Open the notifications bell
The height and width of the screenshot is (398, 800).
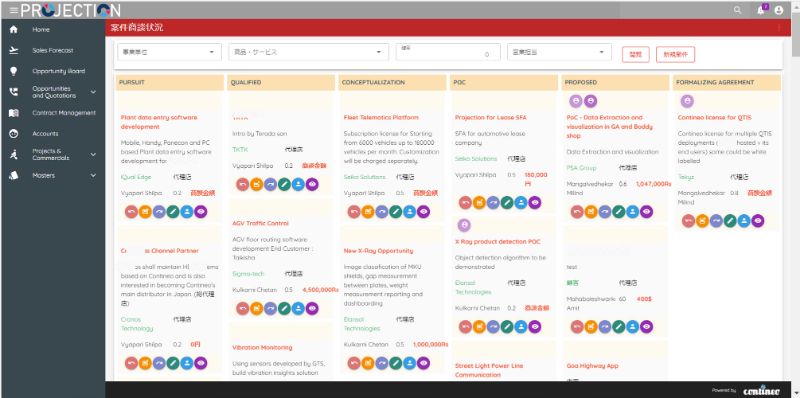pyautogui.click(x=761, y=10)
